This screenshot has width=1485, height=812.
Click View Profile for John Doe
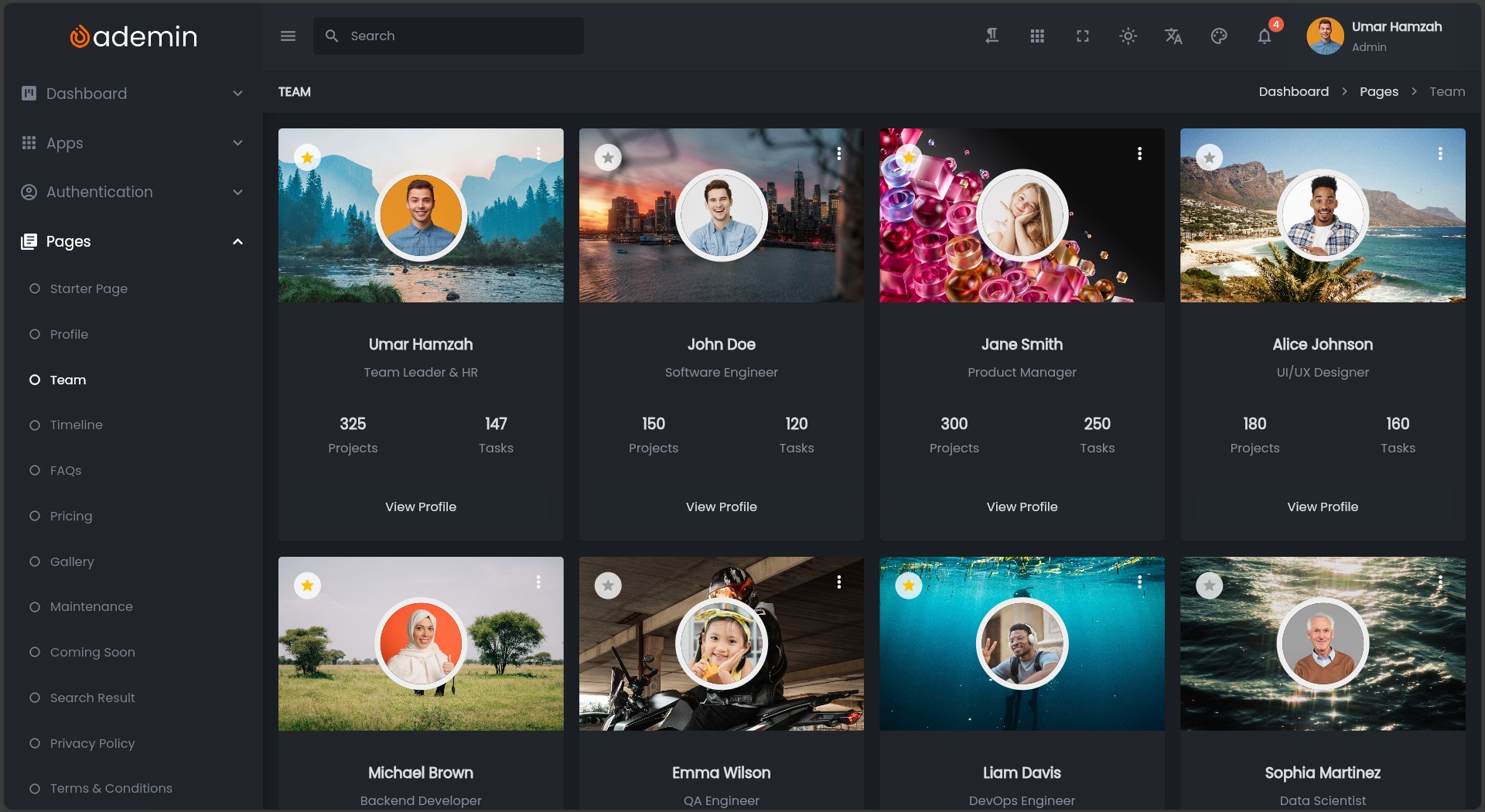(721, 507)
